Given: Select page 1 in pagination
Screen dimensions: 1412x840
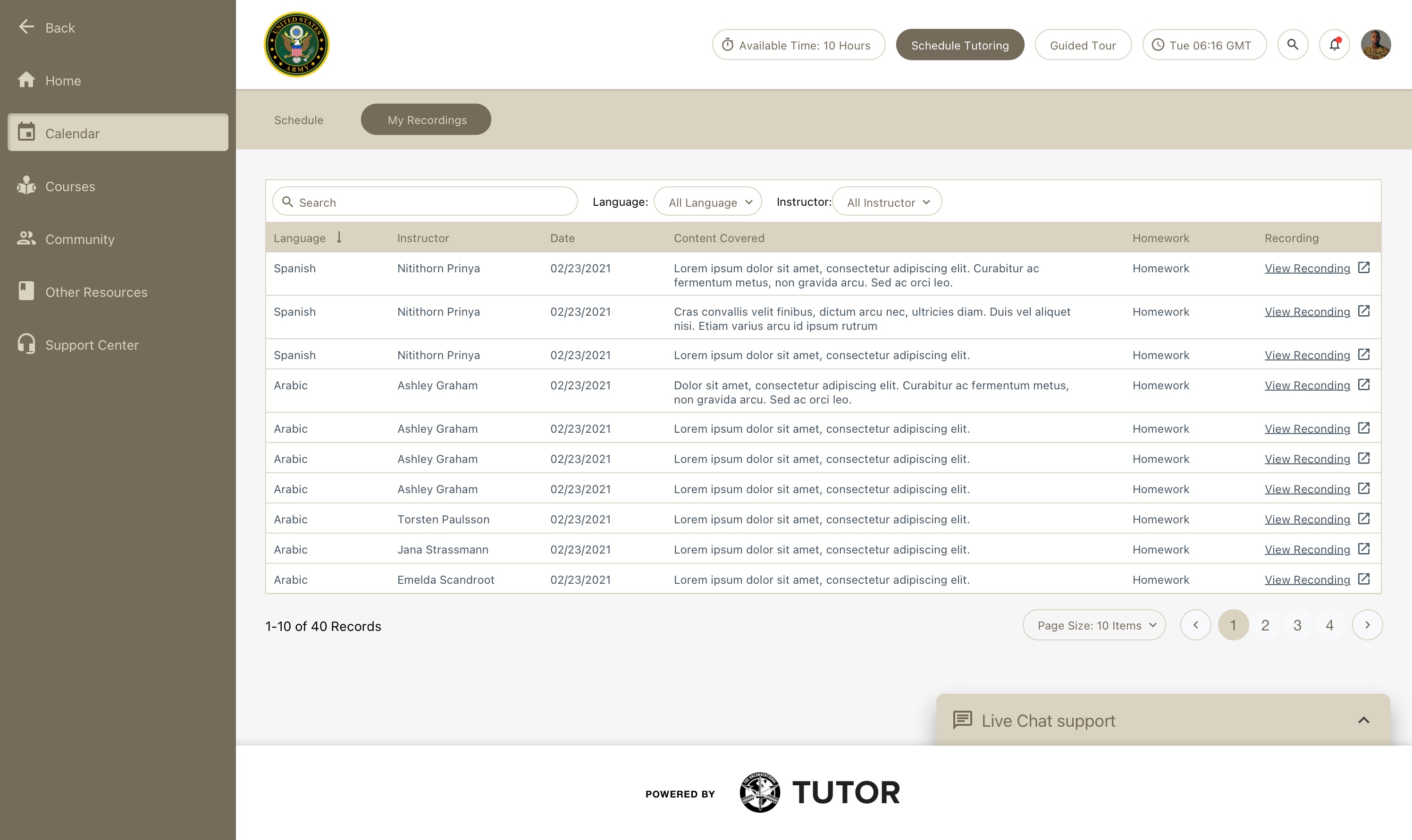Looking at the screenshot, I should pyautogui.click(x=1233, y=625).
